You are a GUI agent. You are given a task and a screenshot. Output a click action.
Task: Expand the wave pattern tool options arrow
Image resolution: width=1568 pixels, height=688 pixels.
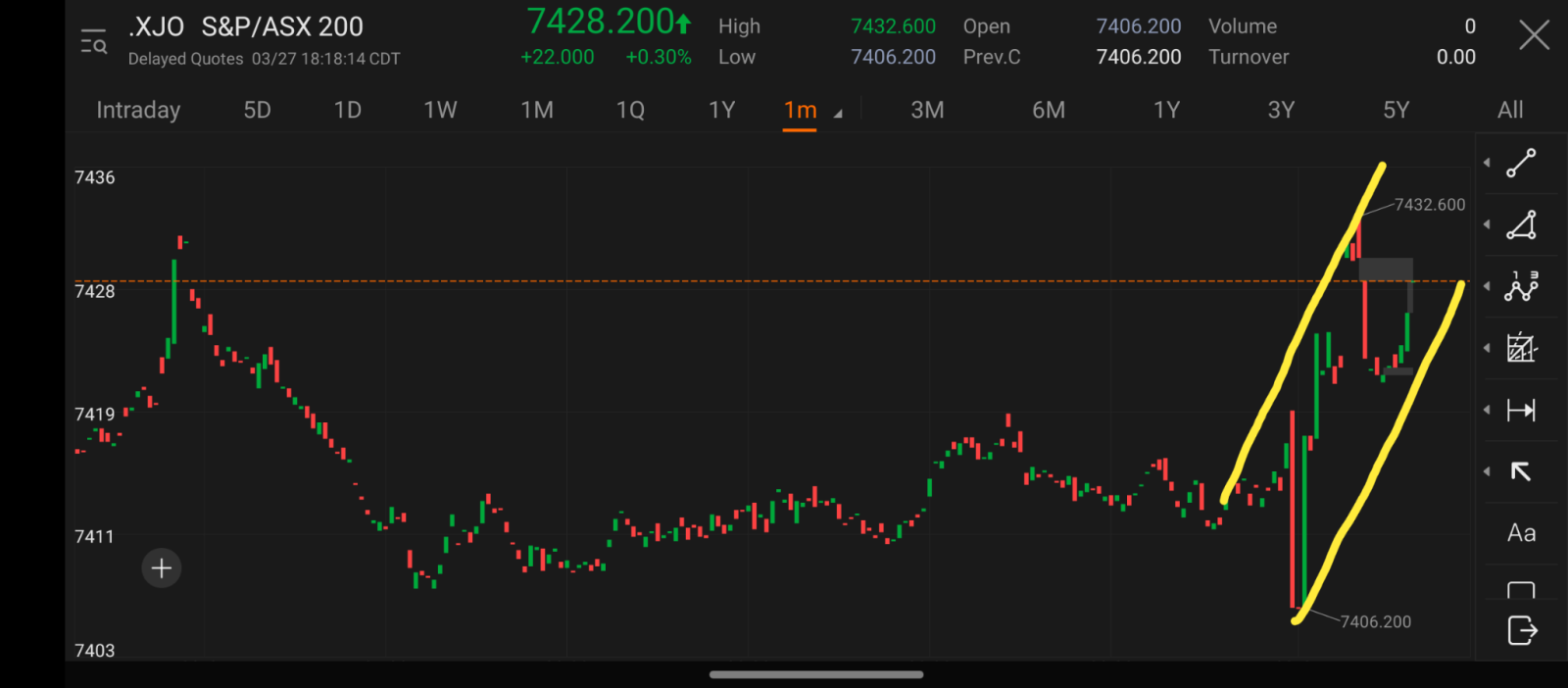click(1487, 286)
